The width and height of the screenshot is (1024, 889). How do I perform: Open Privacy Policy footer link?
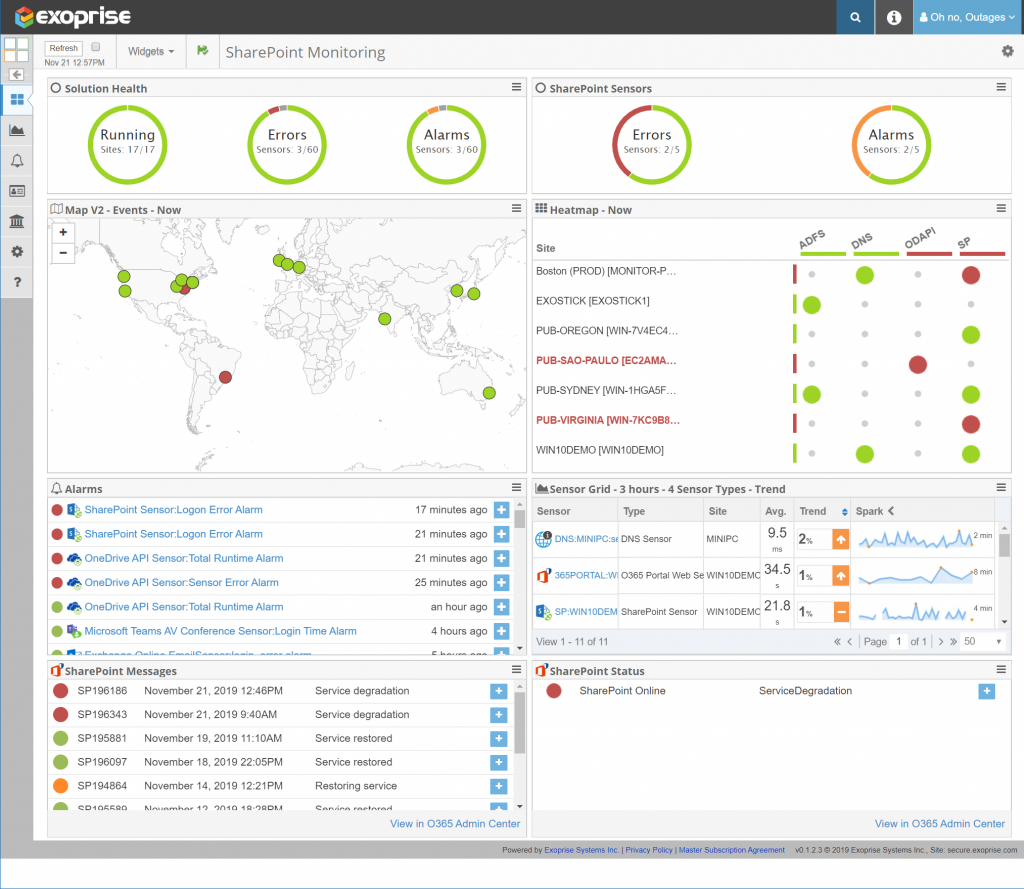(649, 850)
